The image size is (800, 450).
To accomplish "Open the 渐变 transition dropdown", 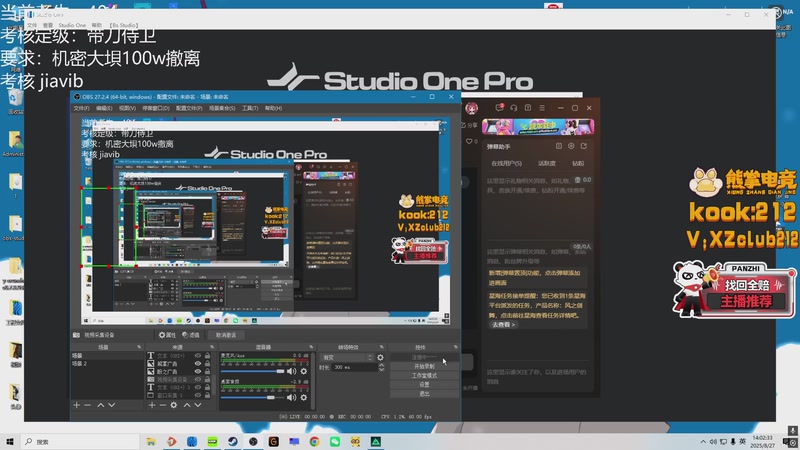I will pyautogui.click(x=347, y=358).
